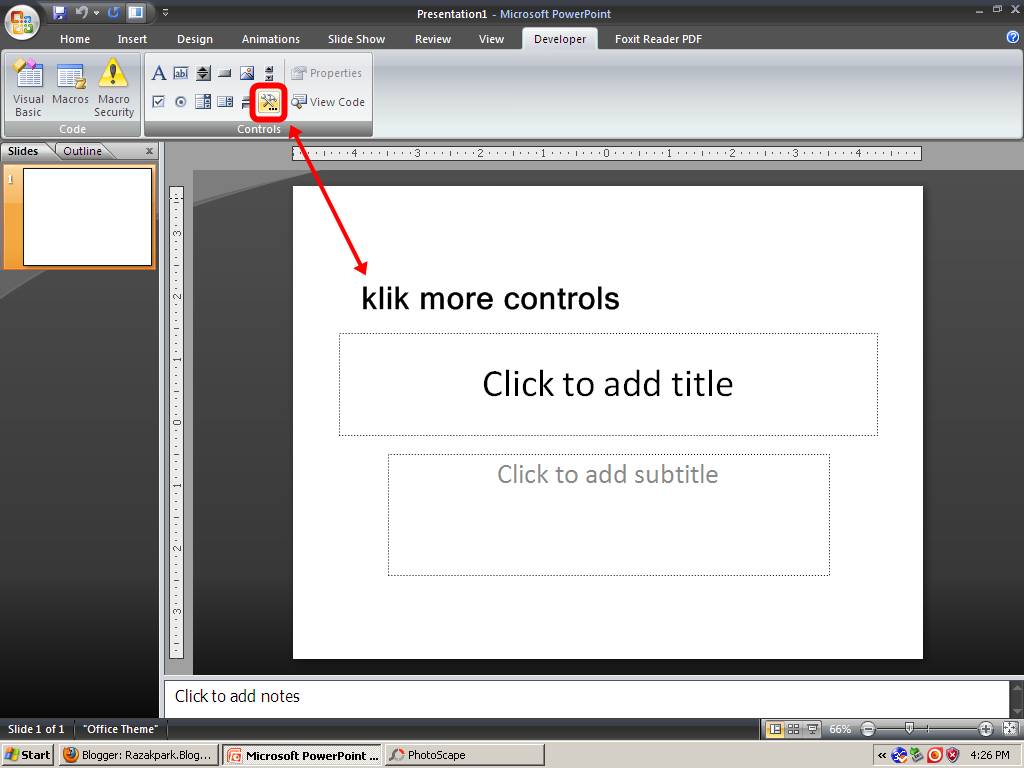Open the Office button menu

[x=20, y=20]
